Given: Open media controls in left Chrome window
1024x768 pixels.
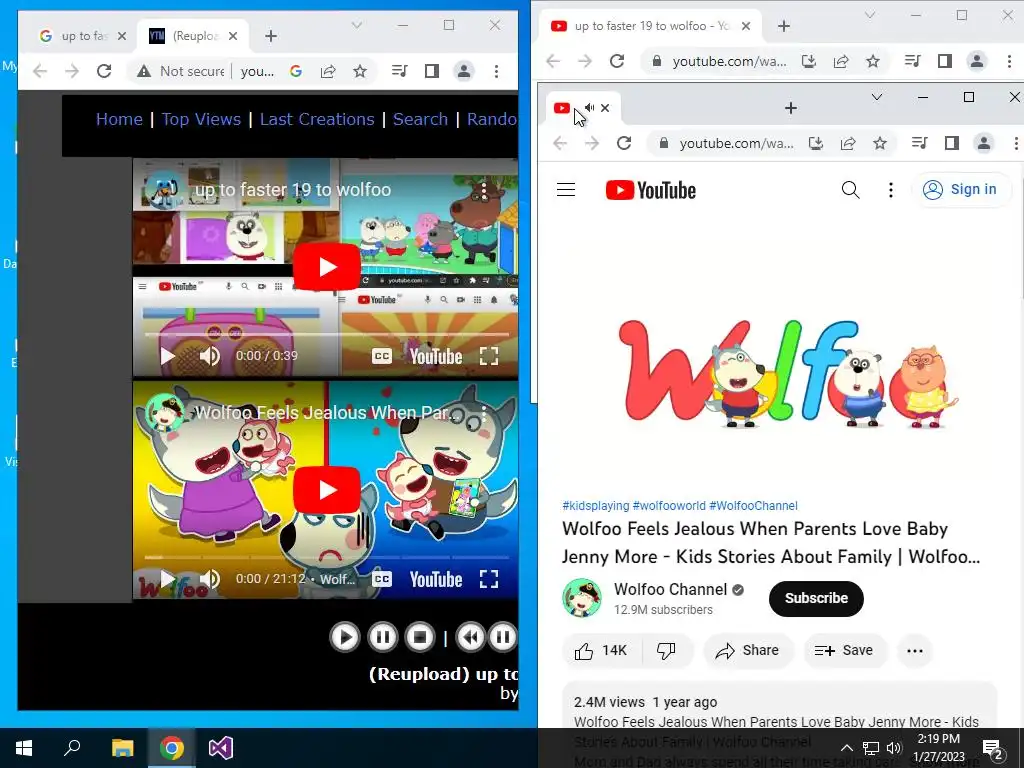Looking at the screenshot, I should [400, 71].
